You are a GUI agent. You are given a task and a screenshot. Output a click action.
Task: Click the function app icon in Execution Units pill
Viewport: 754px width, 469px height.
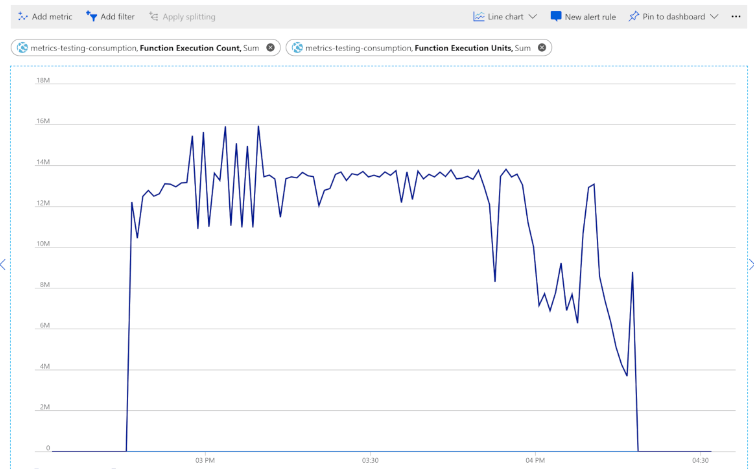point(297,48)
